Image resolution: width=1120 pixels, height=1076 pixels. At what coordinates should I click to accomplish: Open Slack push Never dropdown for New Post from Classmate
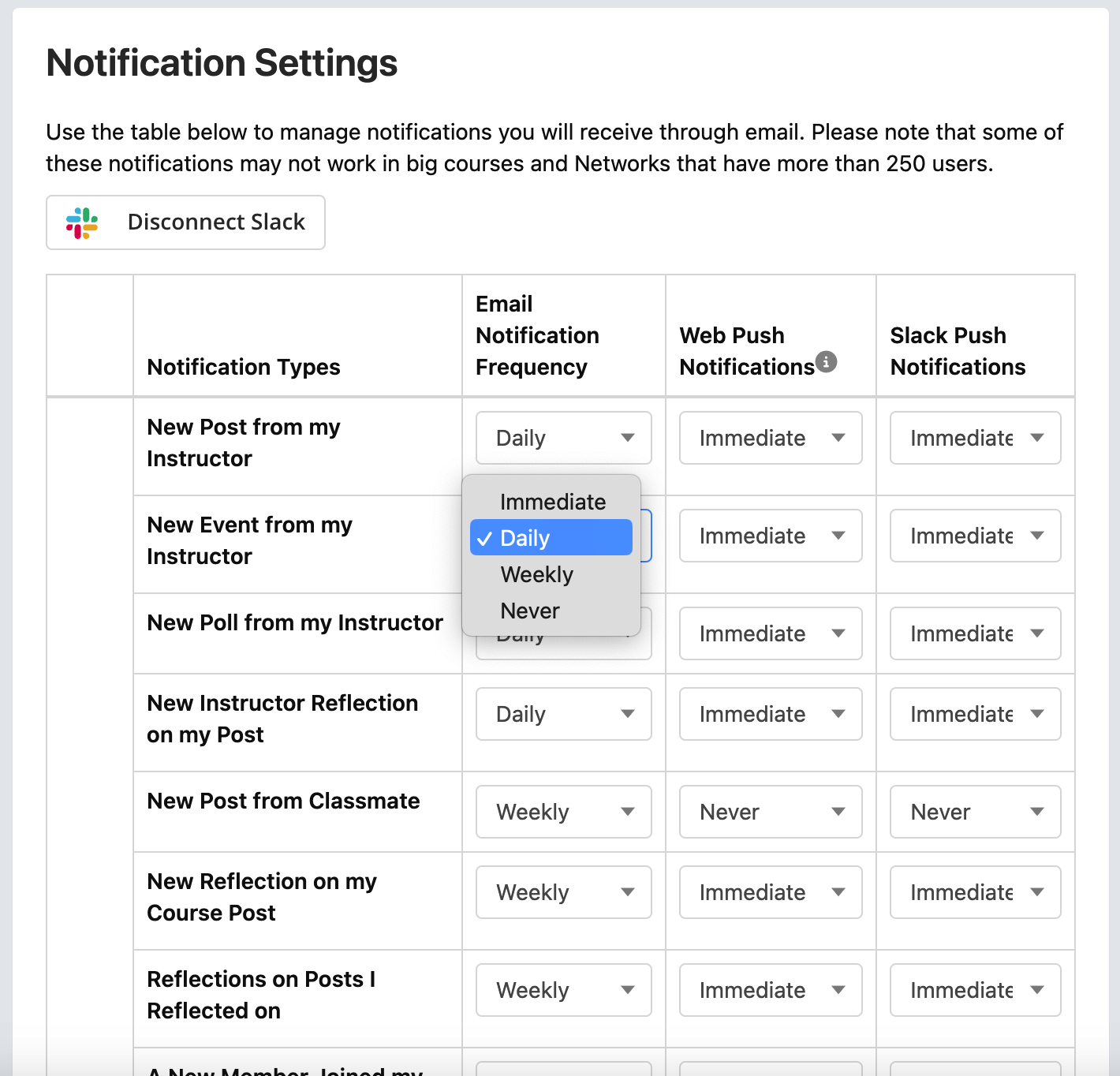click(x=976, y=812)
